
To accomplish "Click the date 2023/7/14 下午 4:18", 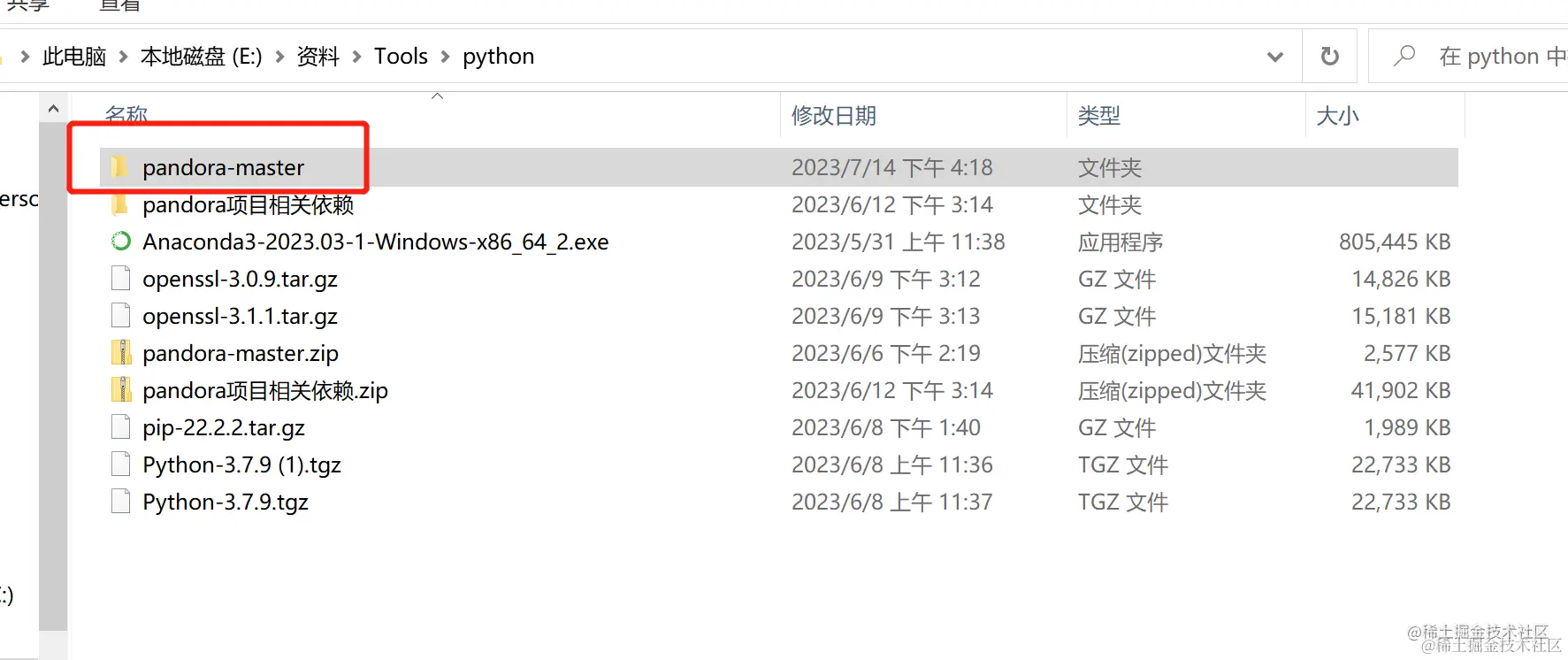I will coord(892,167).
